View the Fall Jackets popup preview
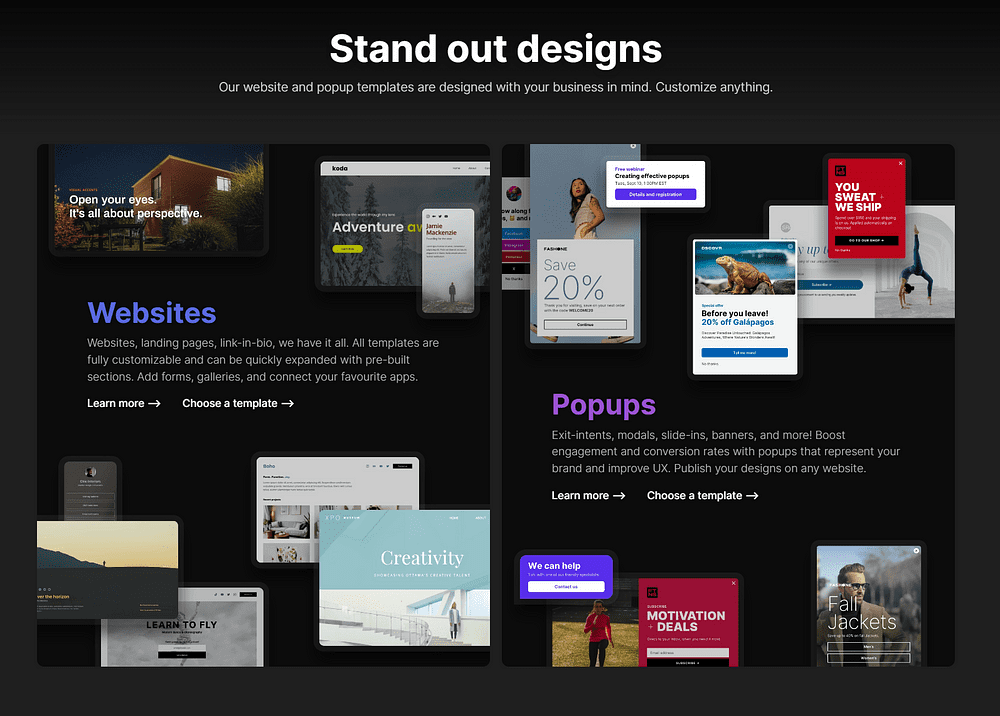The width and height of the screenshot is (1000, 716). point(869,606)
